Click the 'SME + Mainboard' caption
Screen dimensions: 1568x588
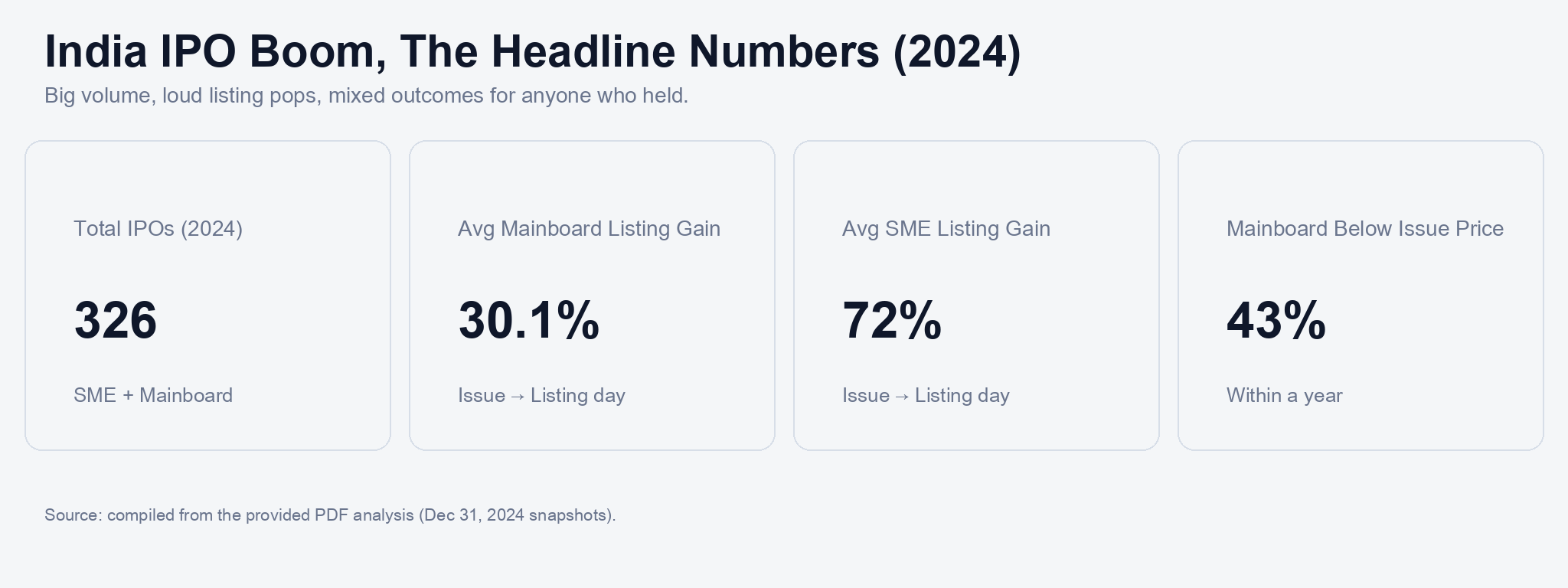pos(153,396)
